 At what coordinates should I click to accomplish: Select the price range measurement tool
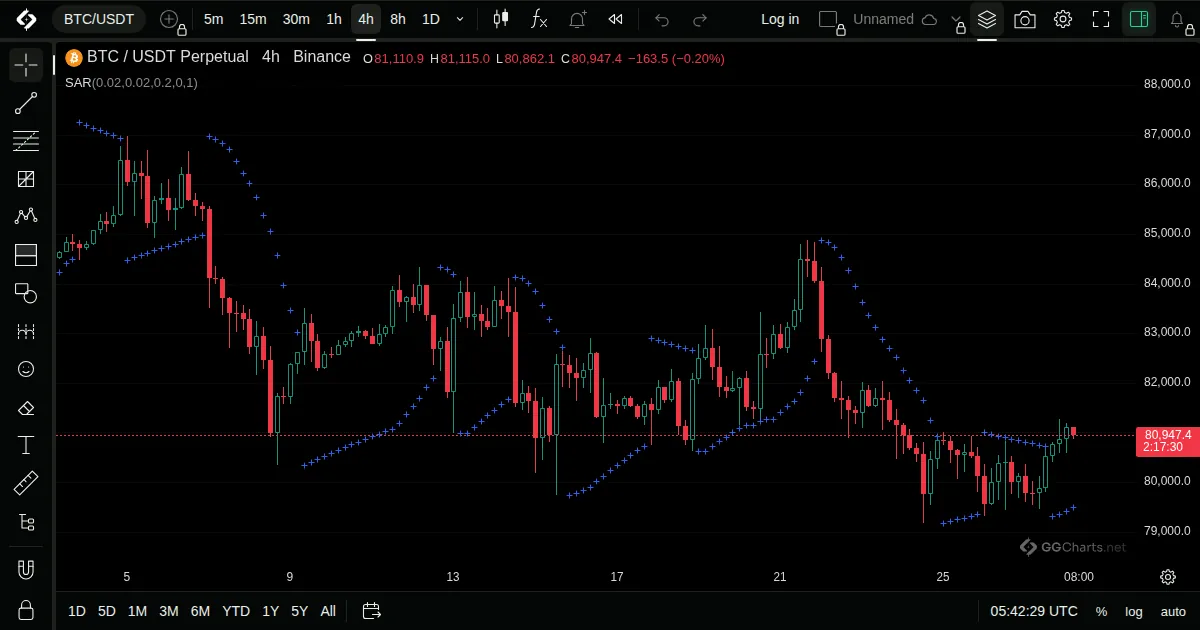tap(26, 331)
